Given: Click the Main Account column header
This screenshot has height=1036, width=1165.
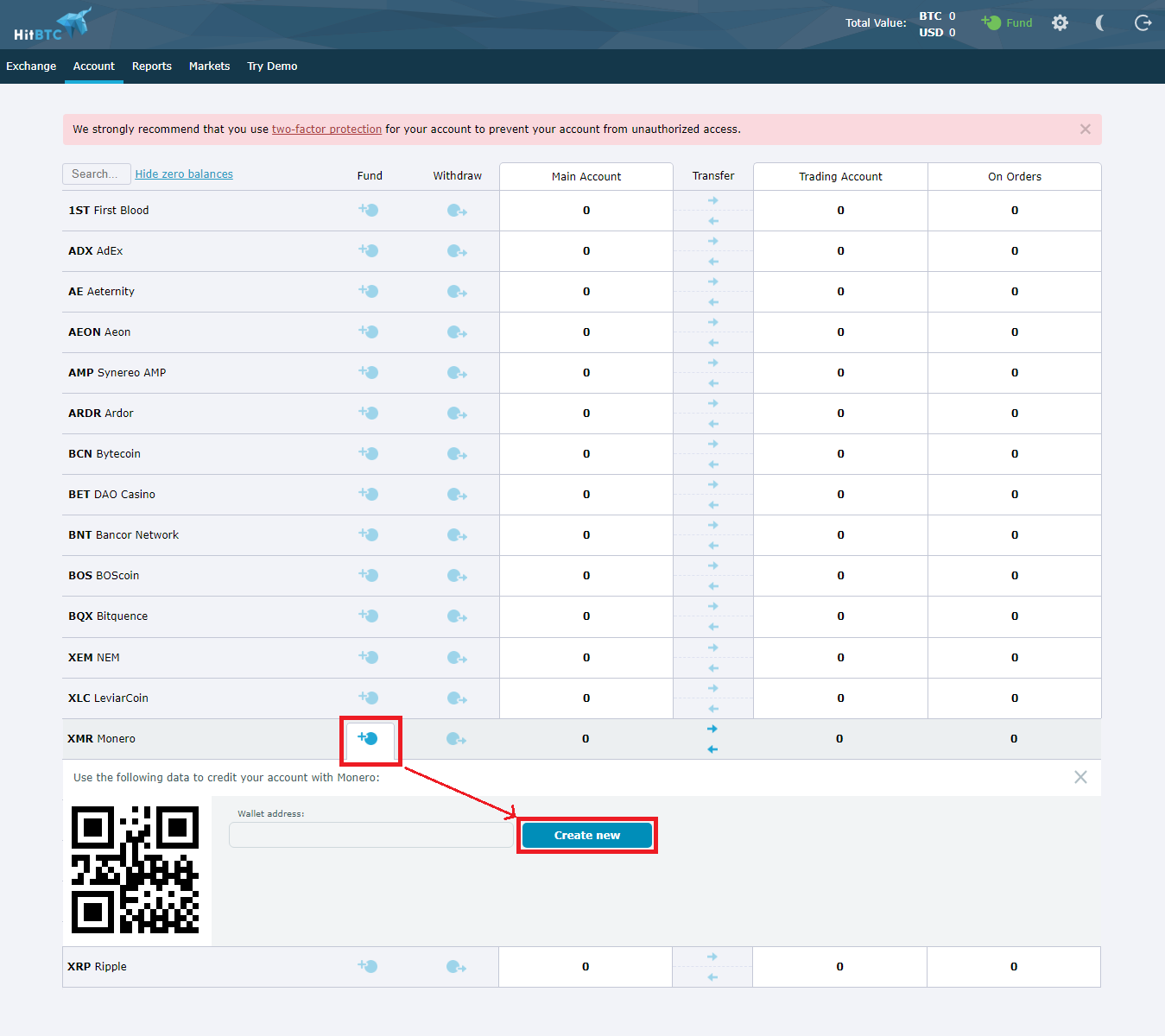Looking at the screenshot, I should tap(586, 176).
